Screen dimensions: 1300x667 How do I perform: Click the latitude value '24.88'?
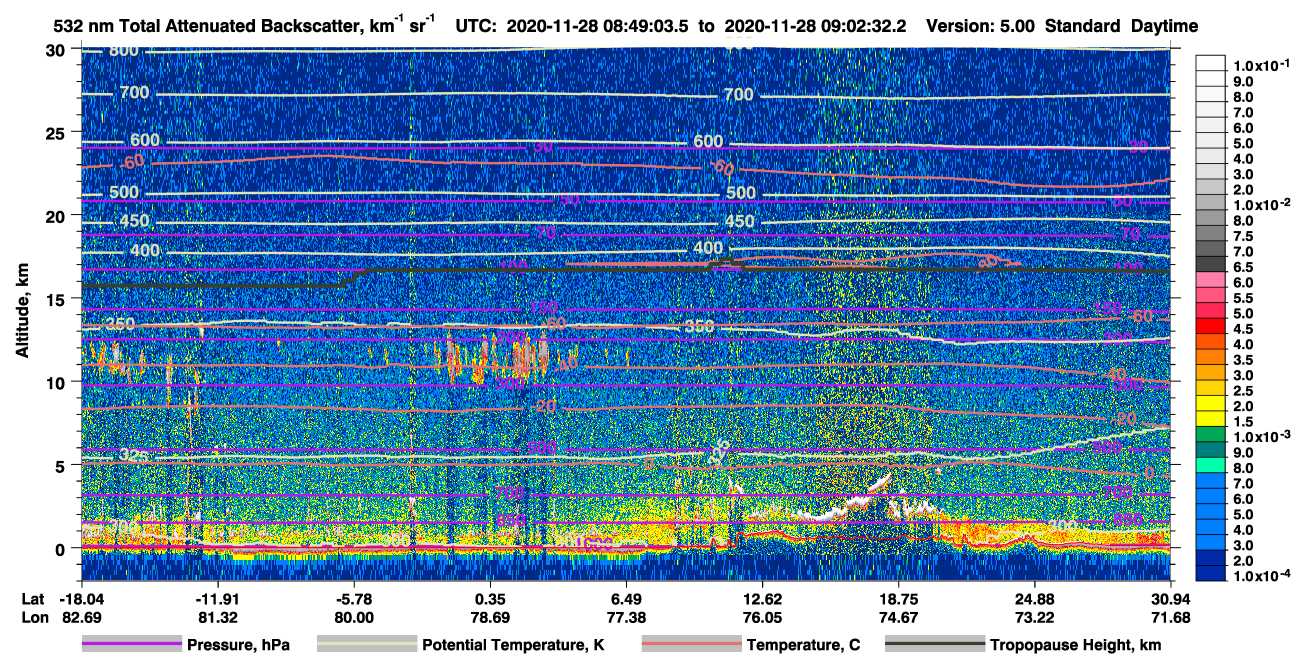[x=1035, y=598]
